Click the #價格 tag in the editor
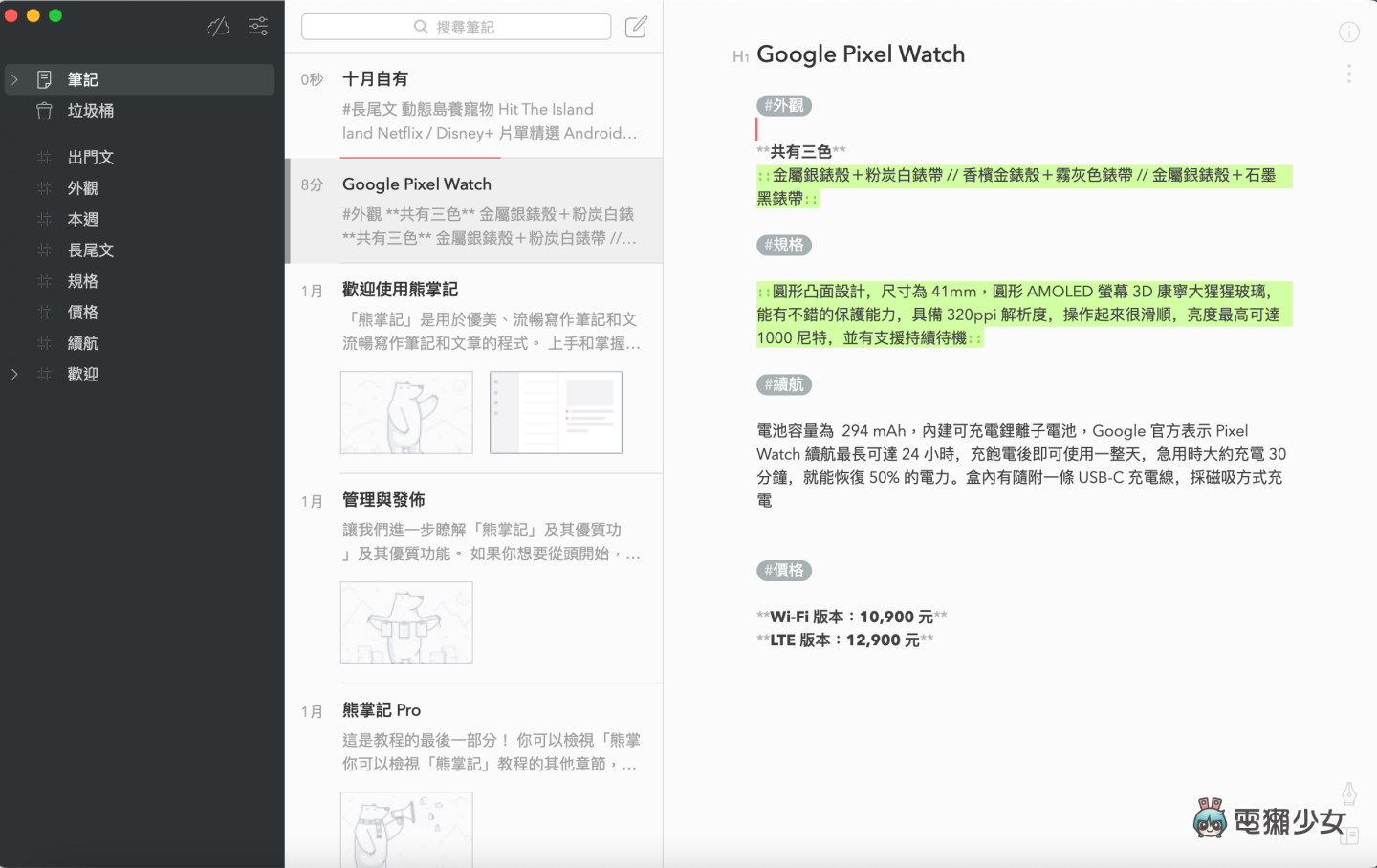This screenshot has height=868, width=1377. coord(784,571)
